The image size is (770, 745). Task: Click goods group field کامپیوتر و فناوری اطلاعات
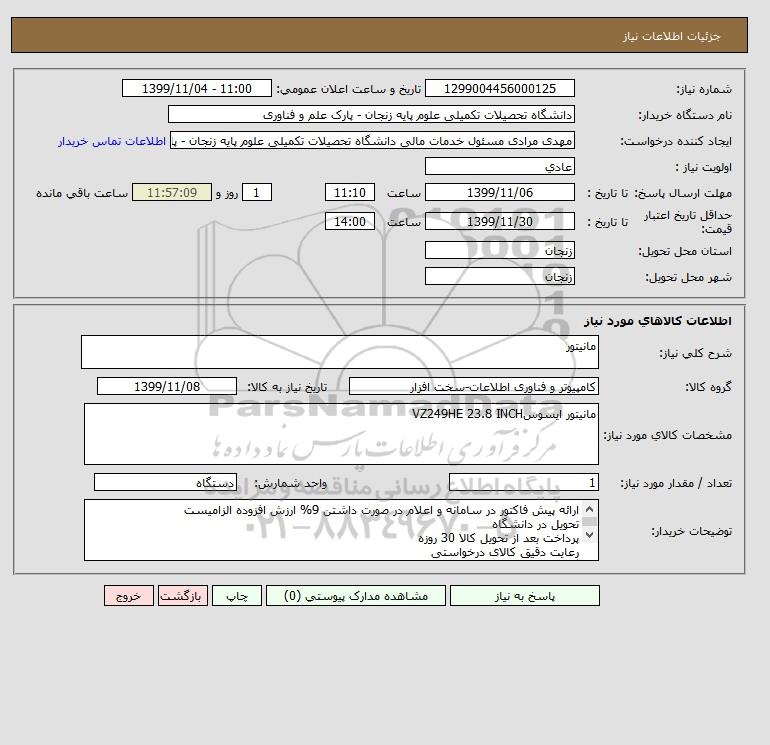coord(473,386)
